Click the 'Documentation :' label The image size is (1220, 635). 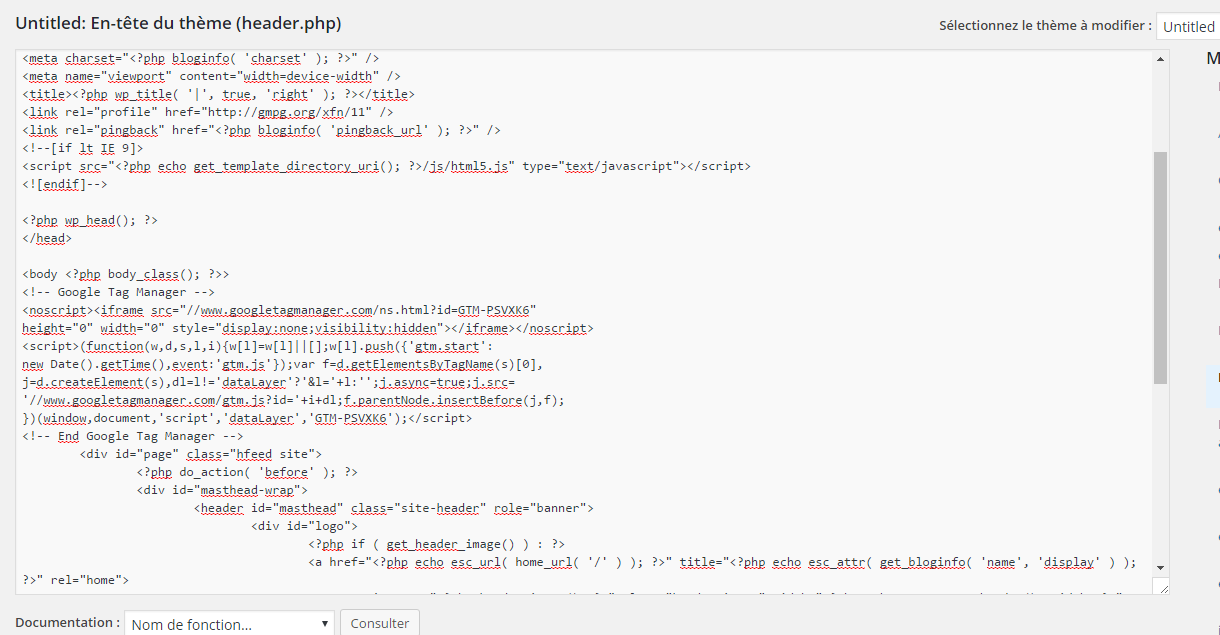tap(67, 623)
